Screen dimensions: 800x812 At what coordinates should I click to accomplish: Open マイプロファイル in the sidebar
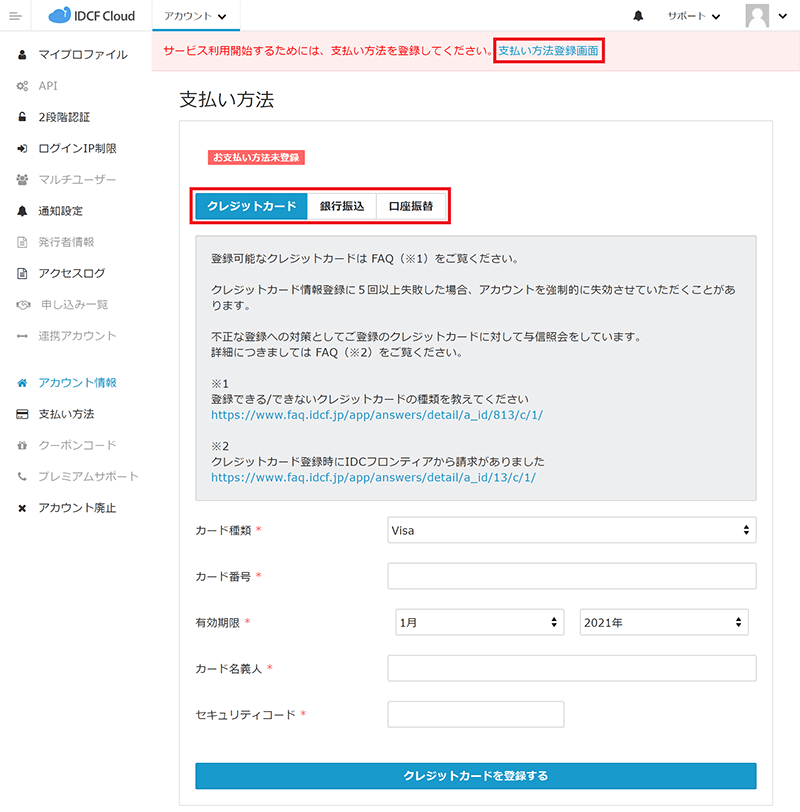[x=82, y=54]
